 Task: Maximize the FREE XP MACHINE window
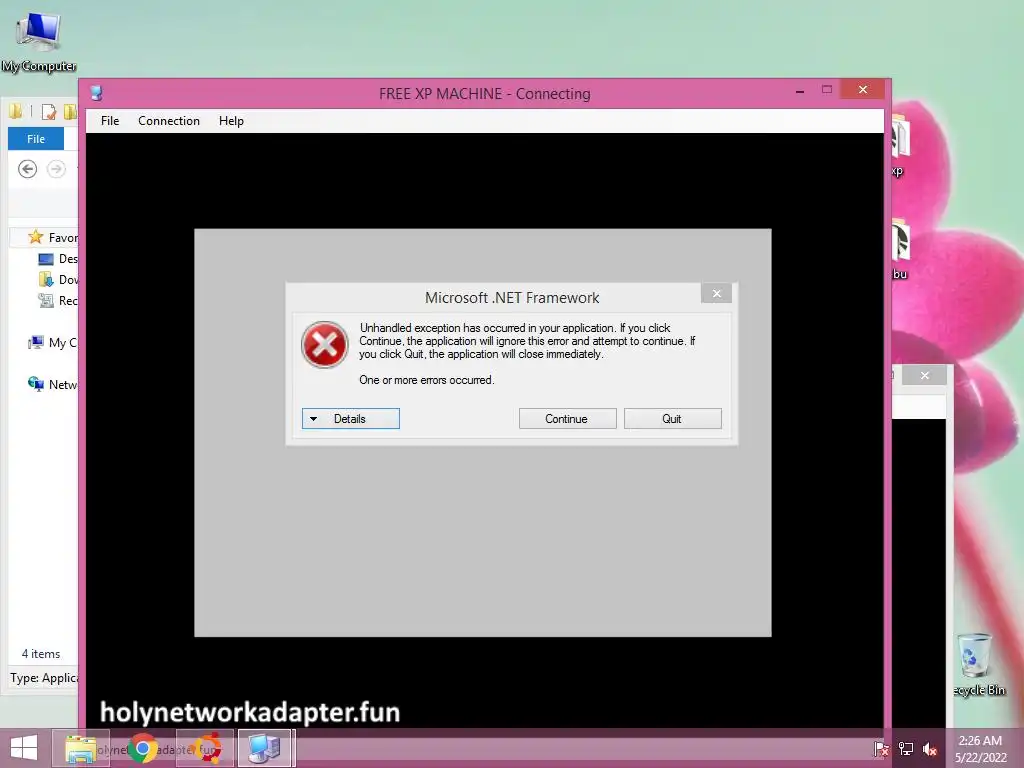pos(827,89)
